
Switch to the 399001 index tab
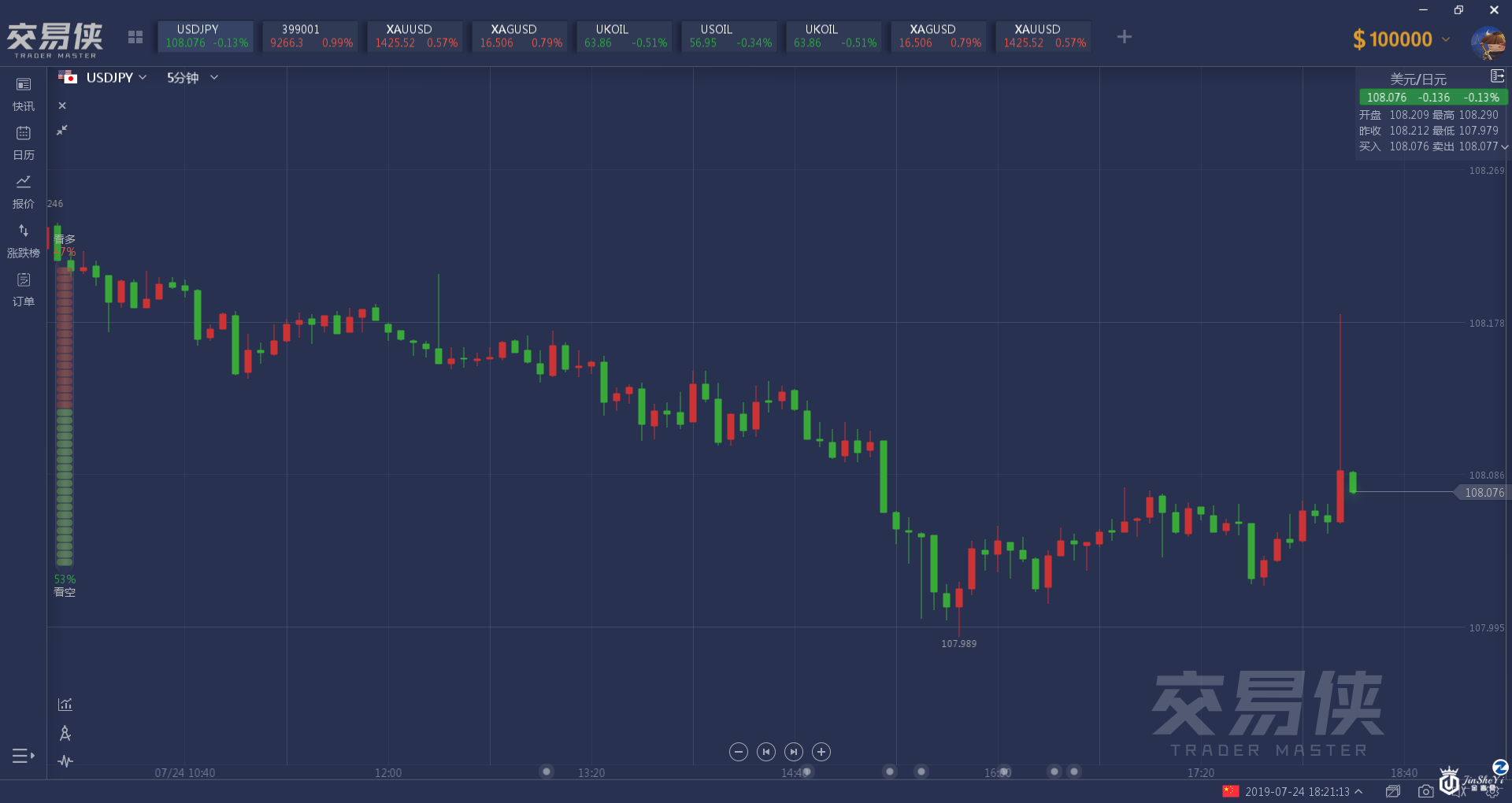[x=310, y=36]
